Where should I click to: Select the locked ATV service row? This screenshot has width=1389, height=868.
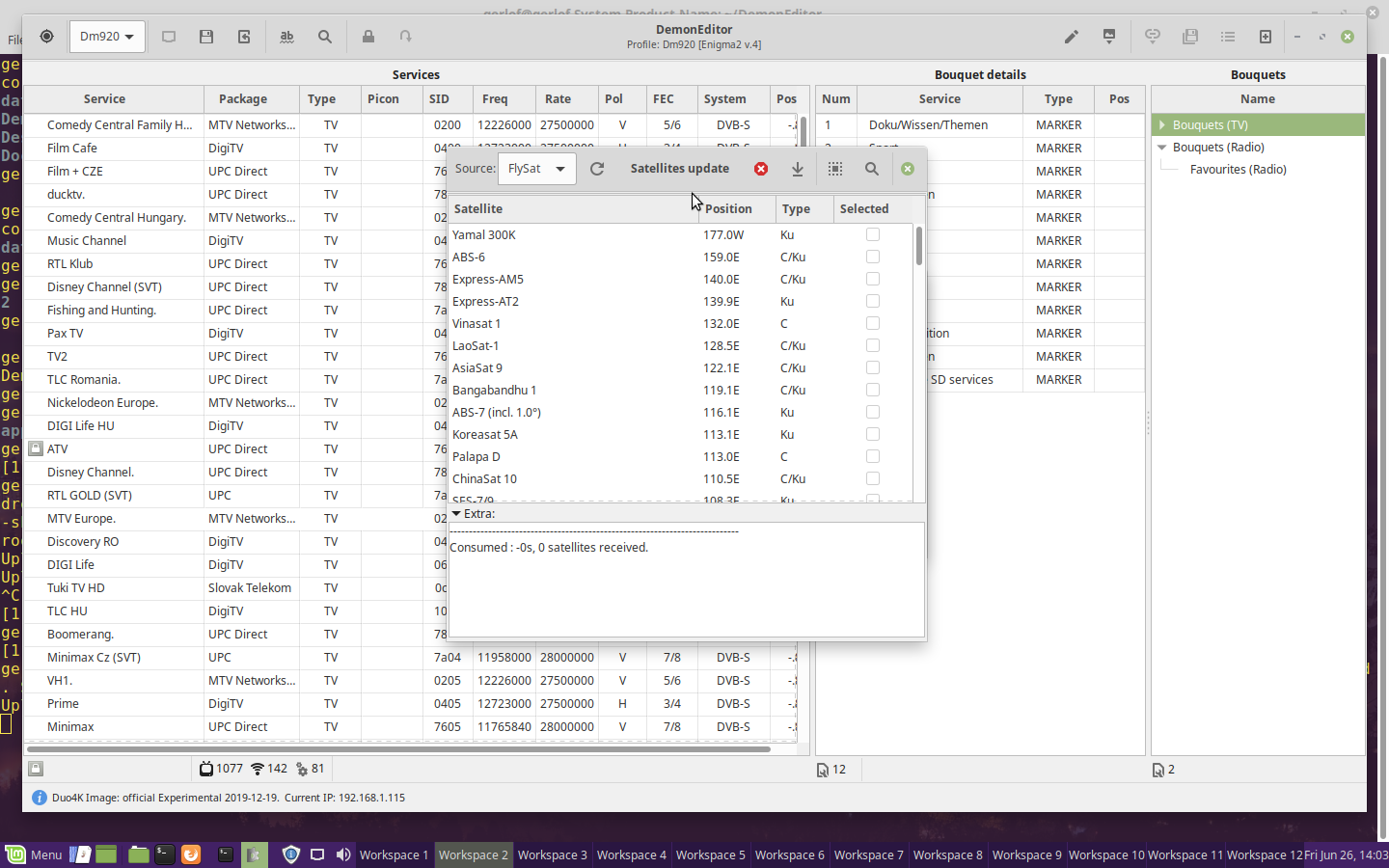235,448
